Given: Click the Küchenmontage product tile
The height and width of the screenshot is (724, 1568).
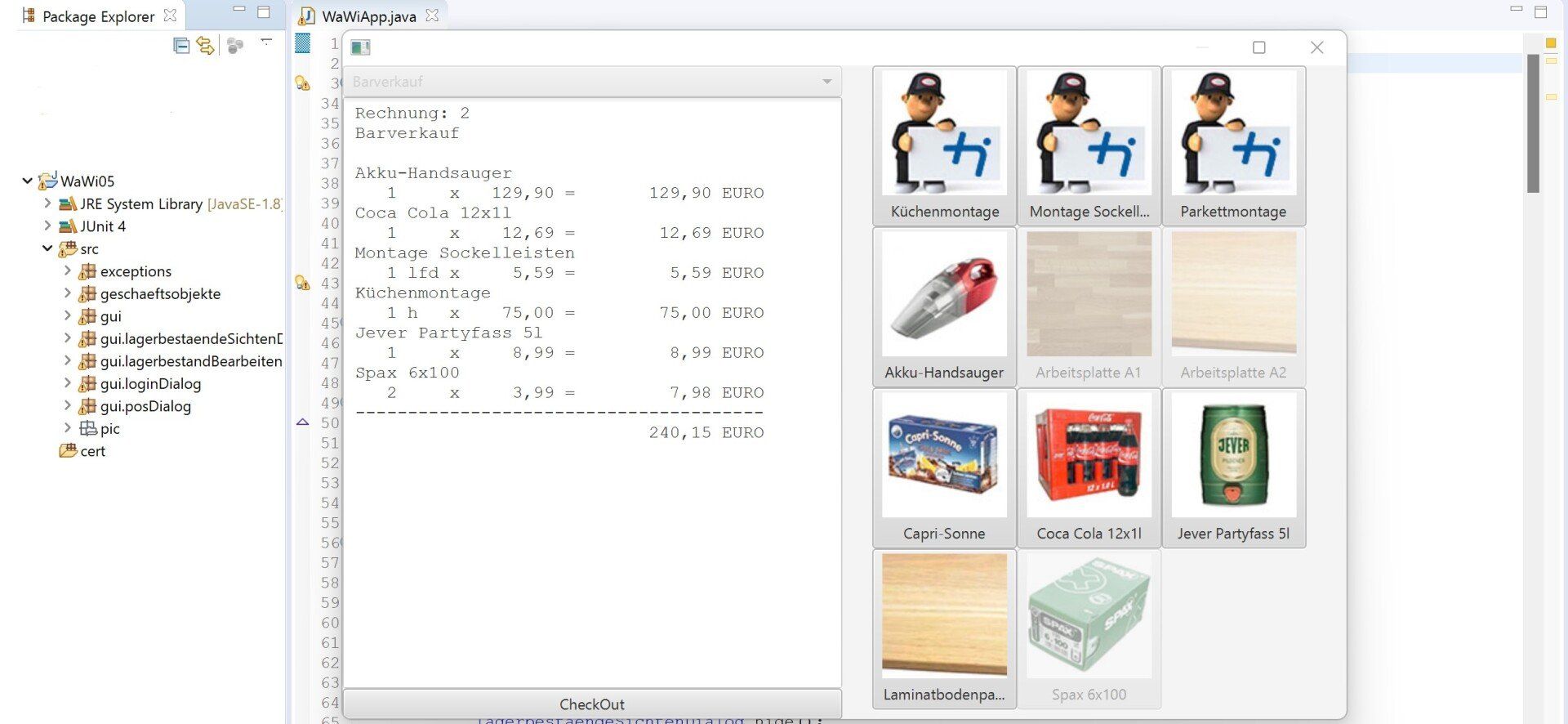Looking at the screenshot, I should pyautogui.click(x=944, y=145).
